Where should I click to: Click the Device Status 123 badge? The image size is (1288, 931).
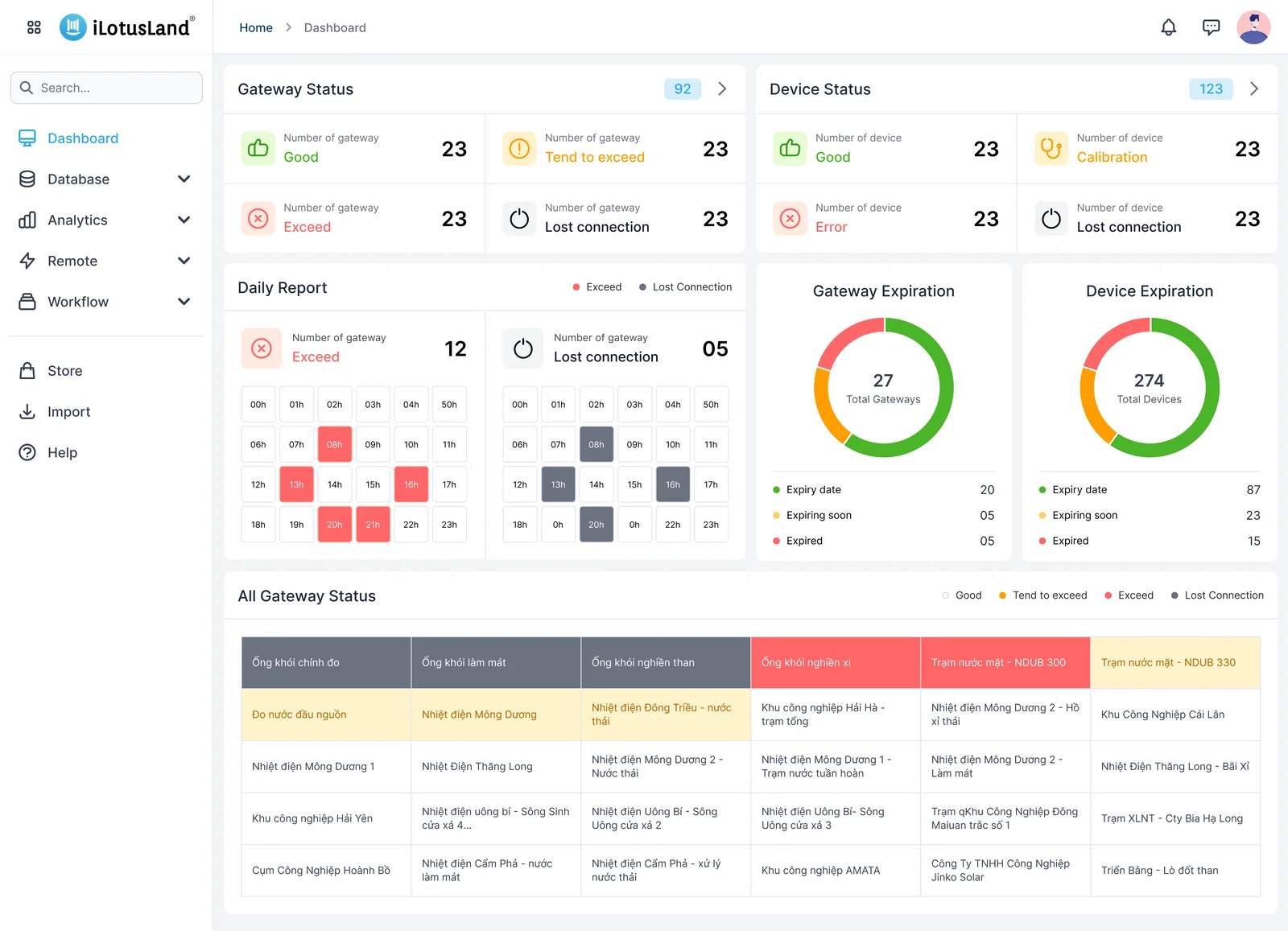[1211, 89]
